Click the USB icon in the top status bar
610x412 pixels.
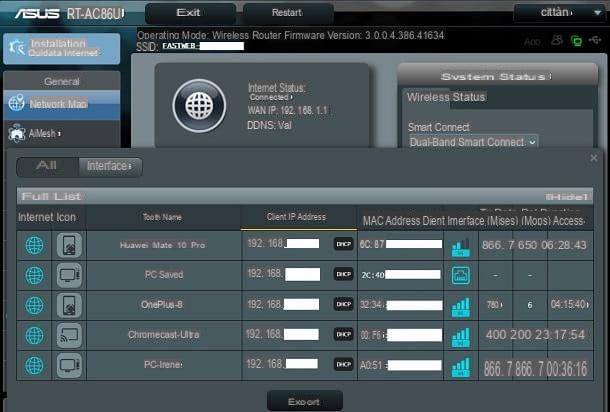[x=595, y=40]
